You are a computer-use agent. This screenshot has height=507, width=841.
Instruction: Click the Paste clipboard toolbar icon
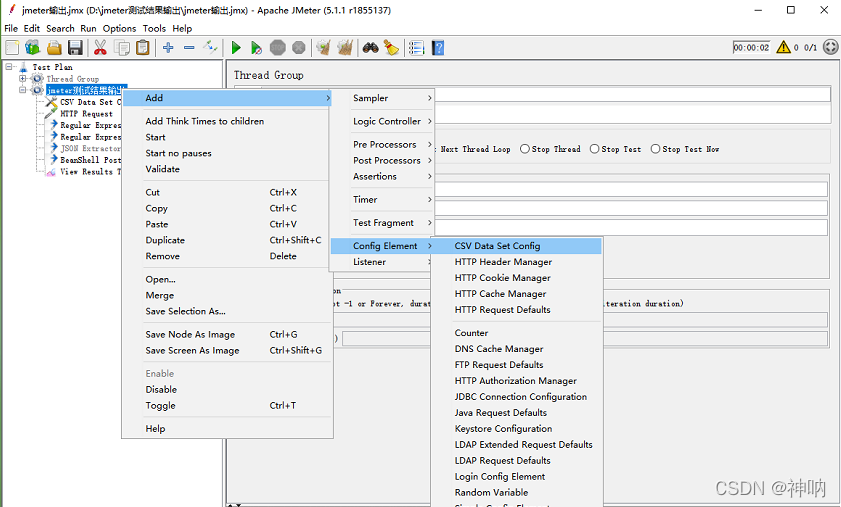click(143, 48)
